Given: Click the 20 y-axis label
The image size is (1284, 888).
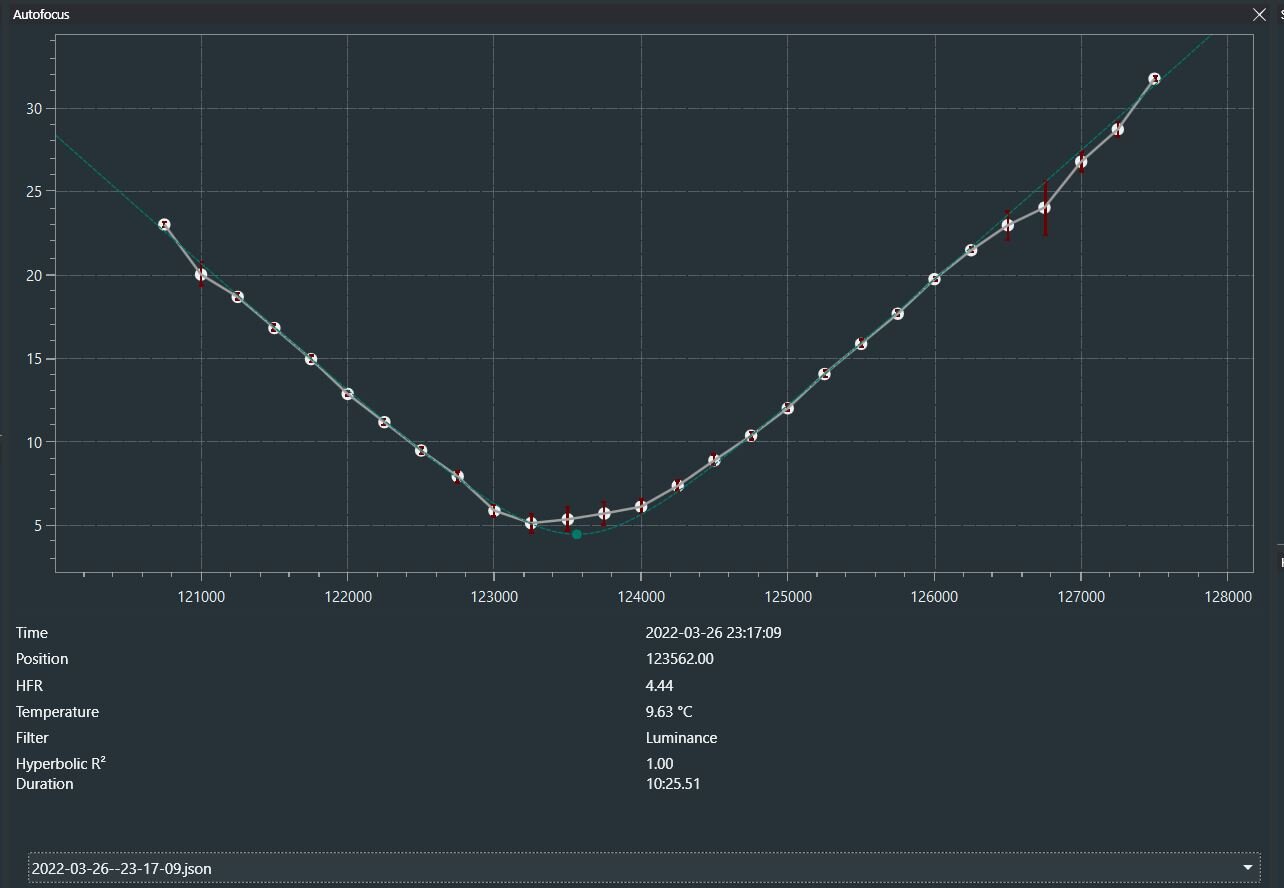Looking at the screenshot, I should (34, 276).
